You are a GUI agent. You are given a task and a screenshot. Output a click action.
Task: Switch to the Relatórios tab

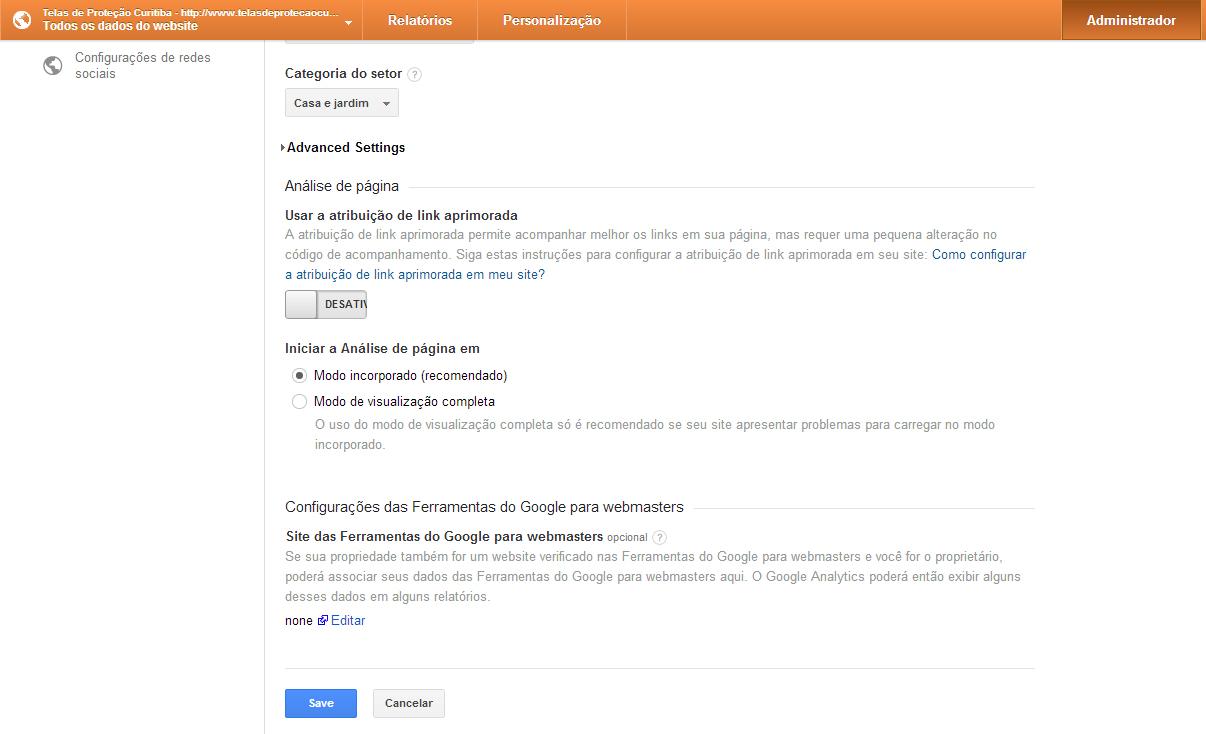click(x=418, y=19)
